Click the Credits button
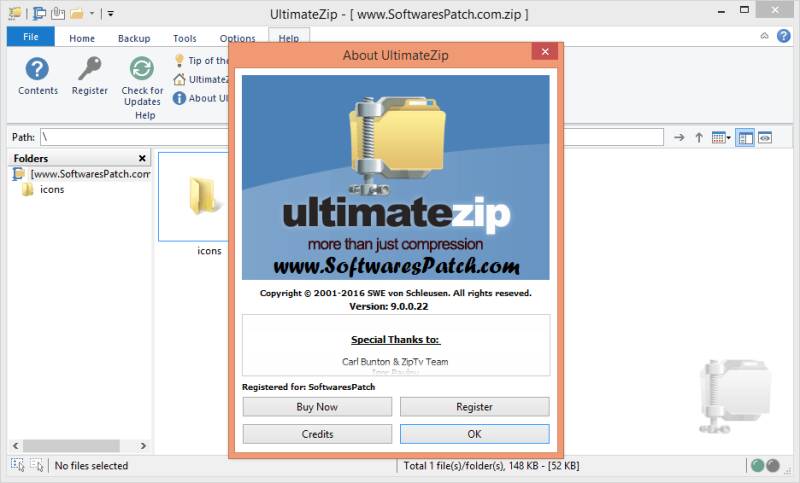The width and height of the screenshot is (800, 483). [317, 434]
